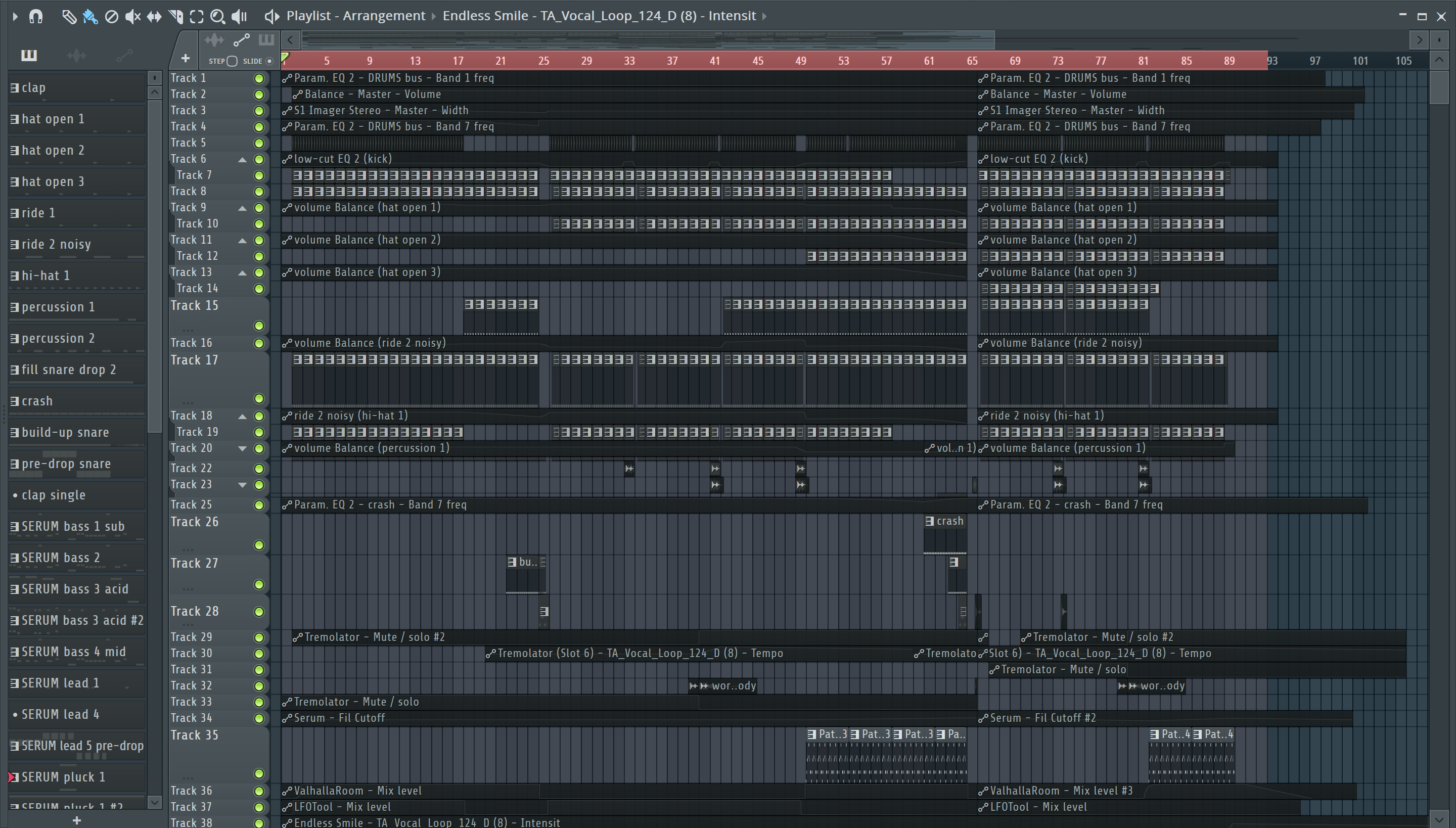Screen dimensions: 1456x828
Task: Click the automation focus icon above SLIDE
Action: [241, 40]
